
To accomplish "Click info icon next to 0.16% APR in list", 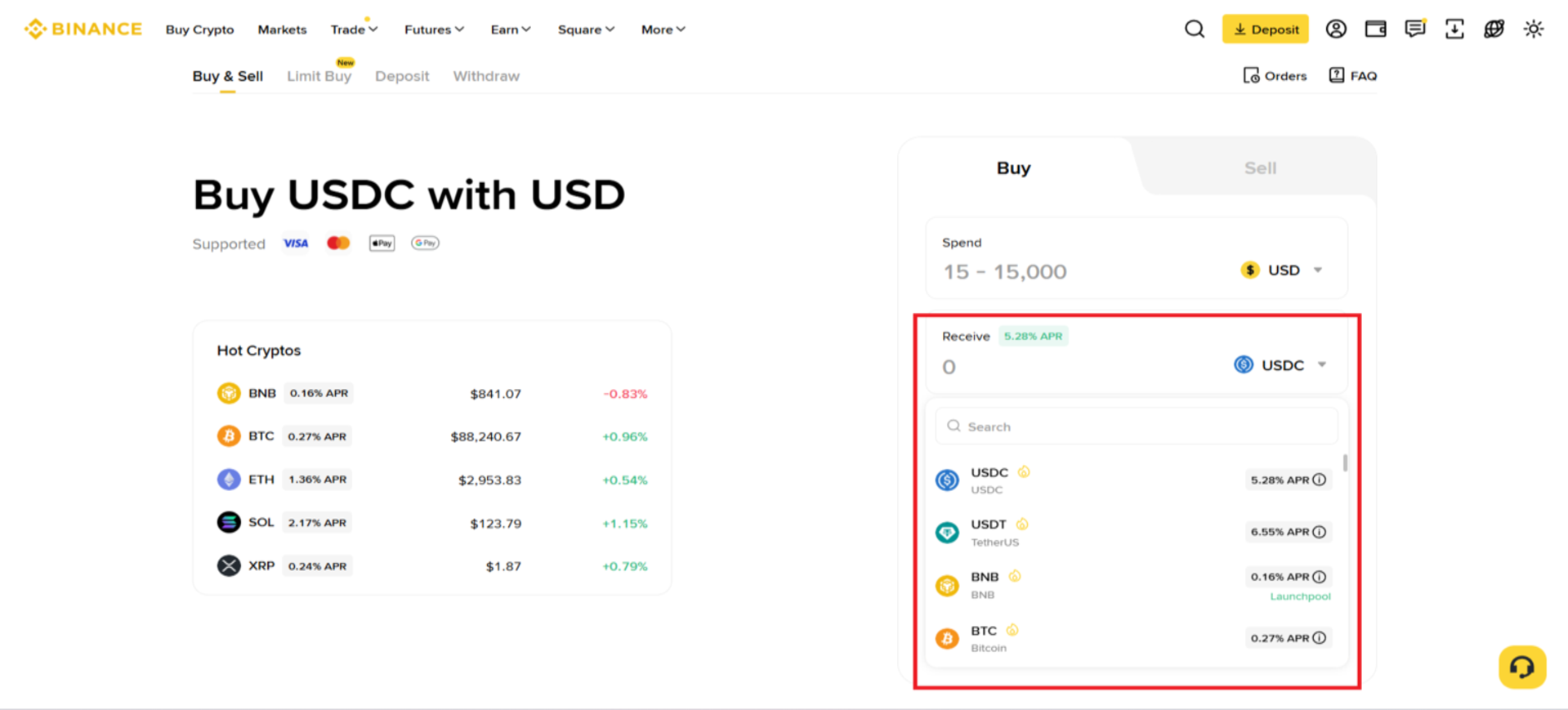I will coord(1320,577).
